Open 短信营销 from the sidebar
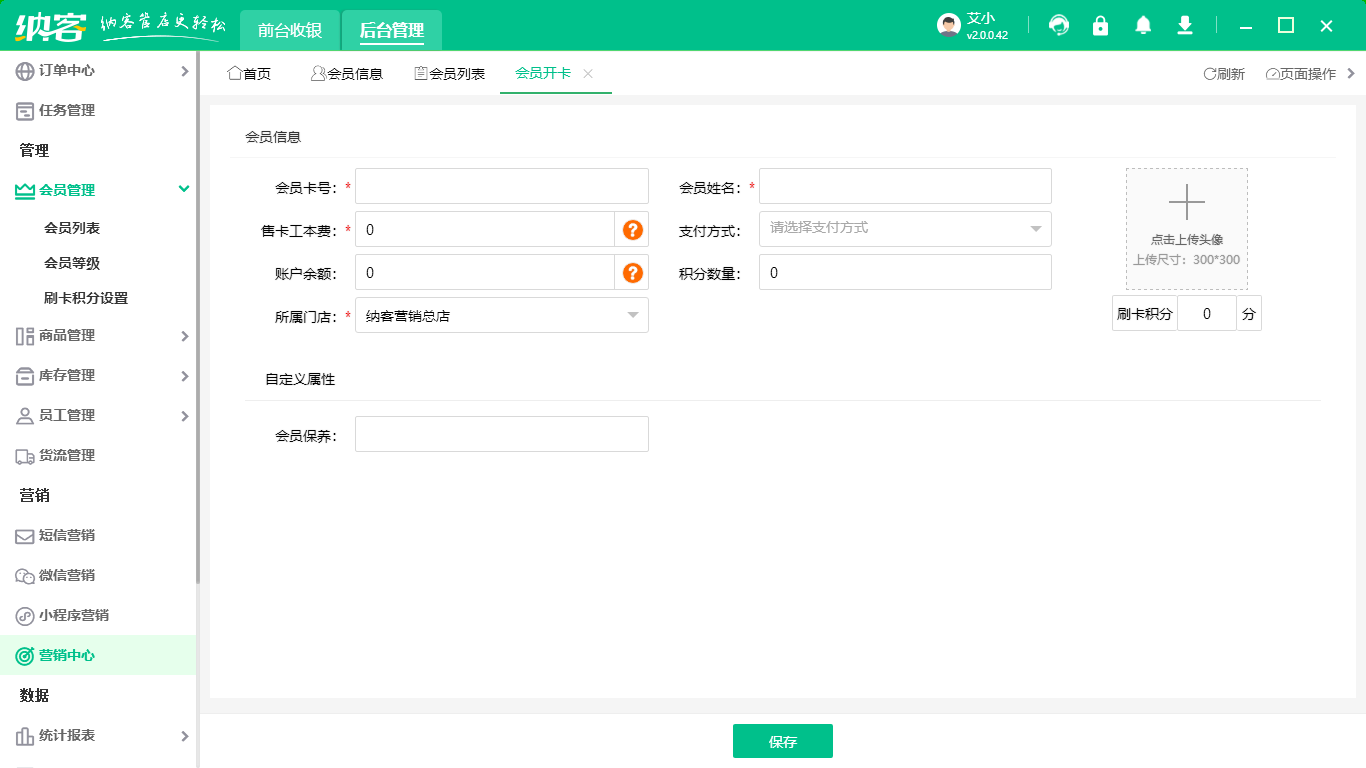The height and width of the screenshot is (768, 1366). coord(67,535)
